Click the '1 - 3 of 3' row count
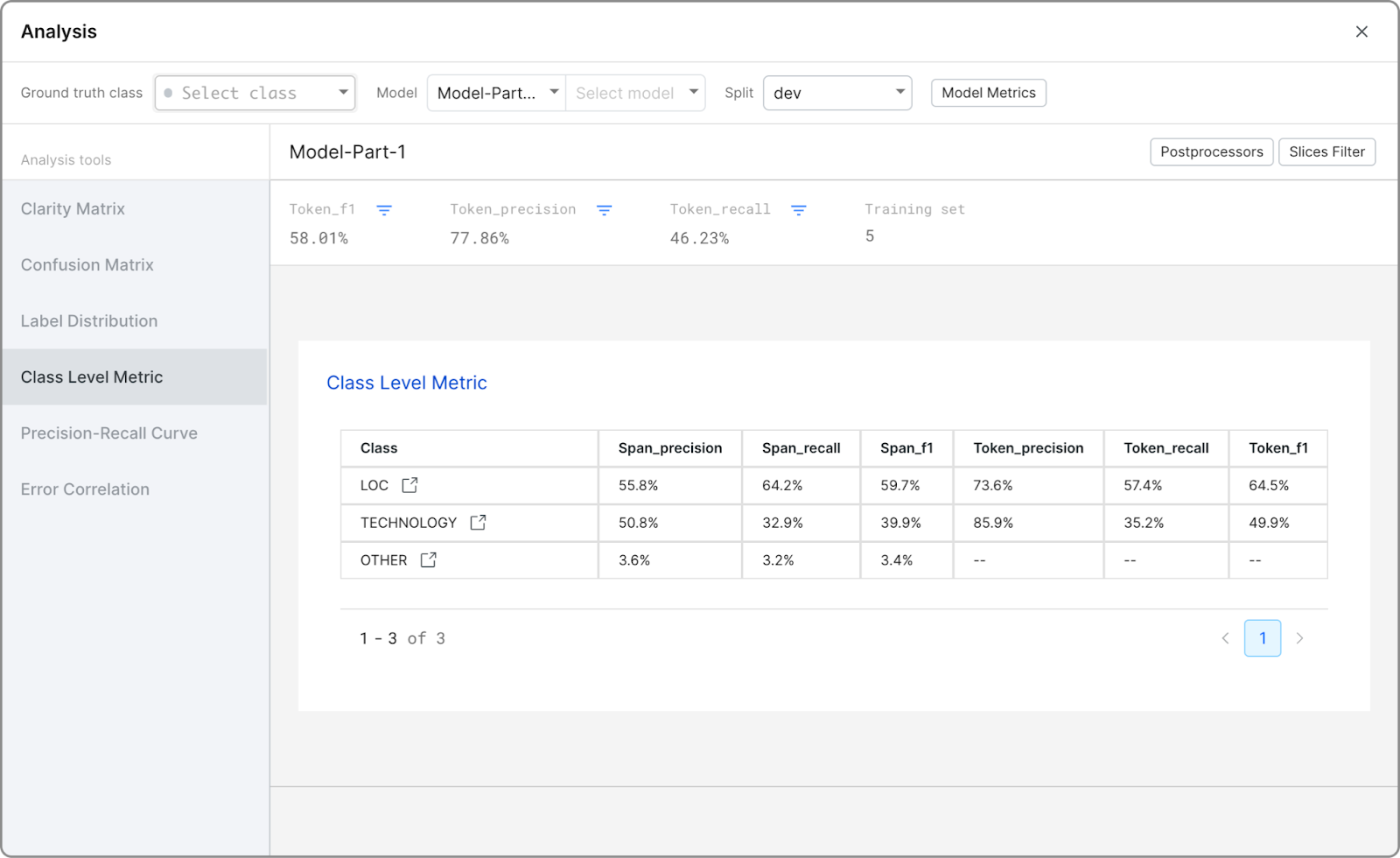1400x858 pixels. click(402, 638)
